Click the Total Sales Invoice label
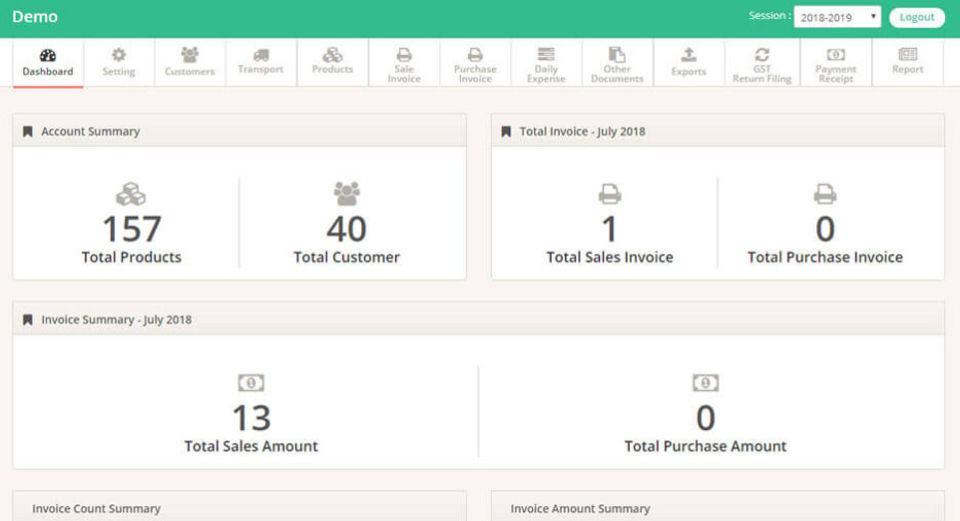Image resolution: width=960 pixels, height=521 pixels. coord(610,257)
